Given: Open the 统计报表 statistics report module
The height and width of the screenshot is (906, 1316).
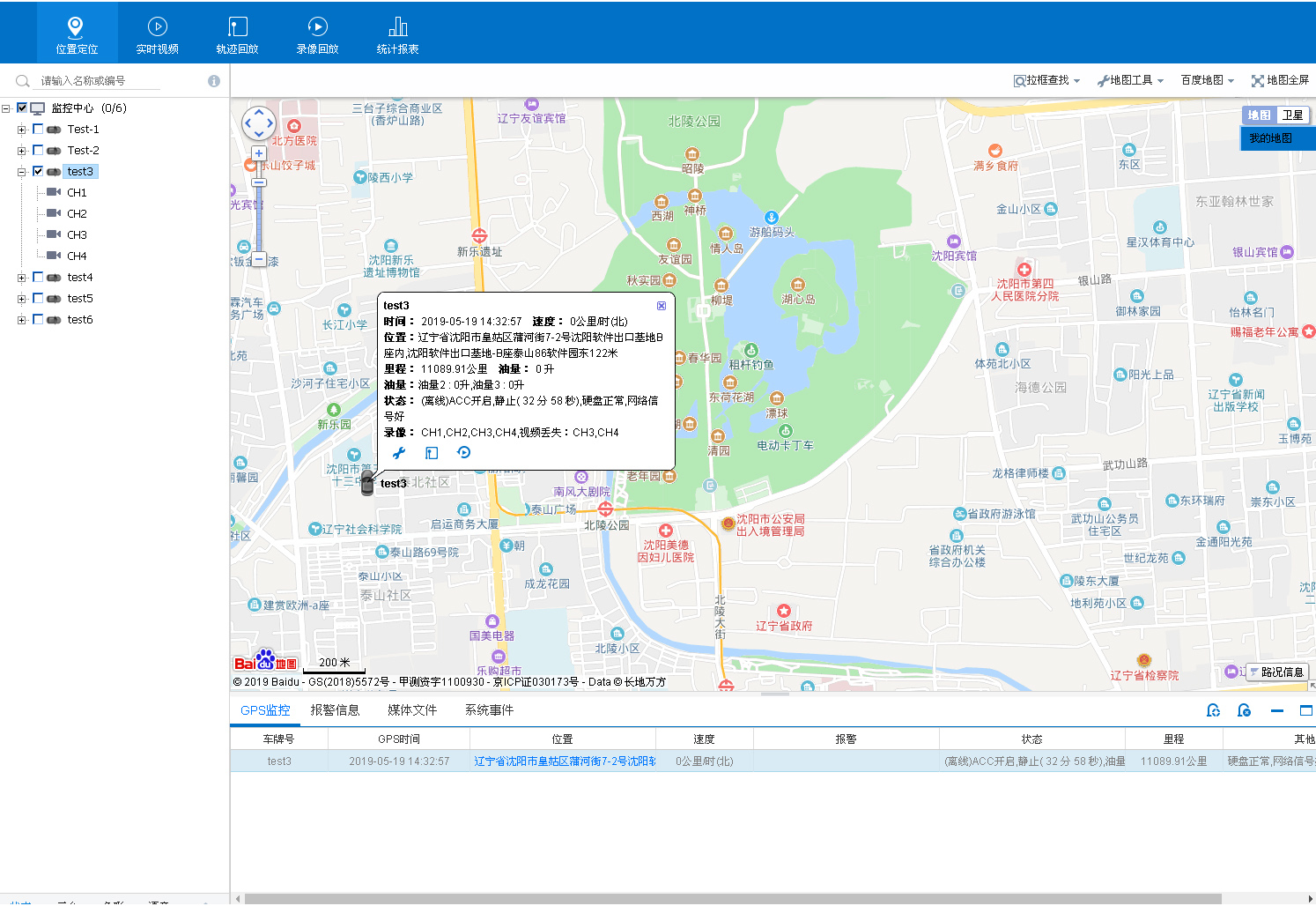Looking at the screenshot, I should pos(397,34).
